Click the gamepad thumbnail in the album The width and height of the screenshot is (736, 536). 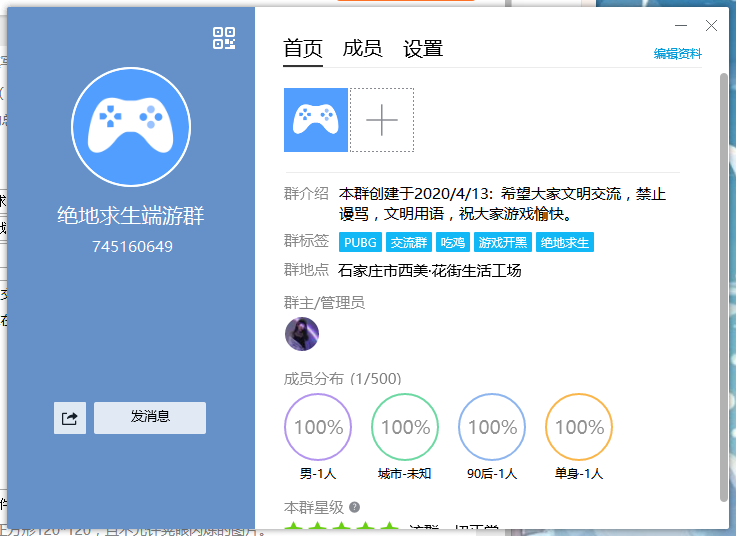coord(316,120)
